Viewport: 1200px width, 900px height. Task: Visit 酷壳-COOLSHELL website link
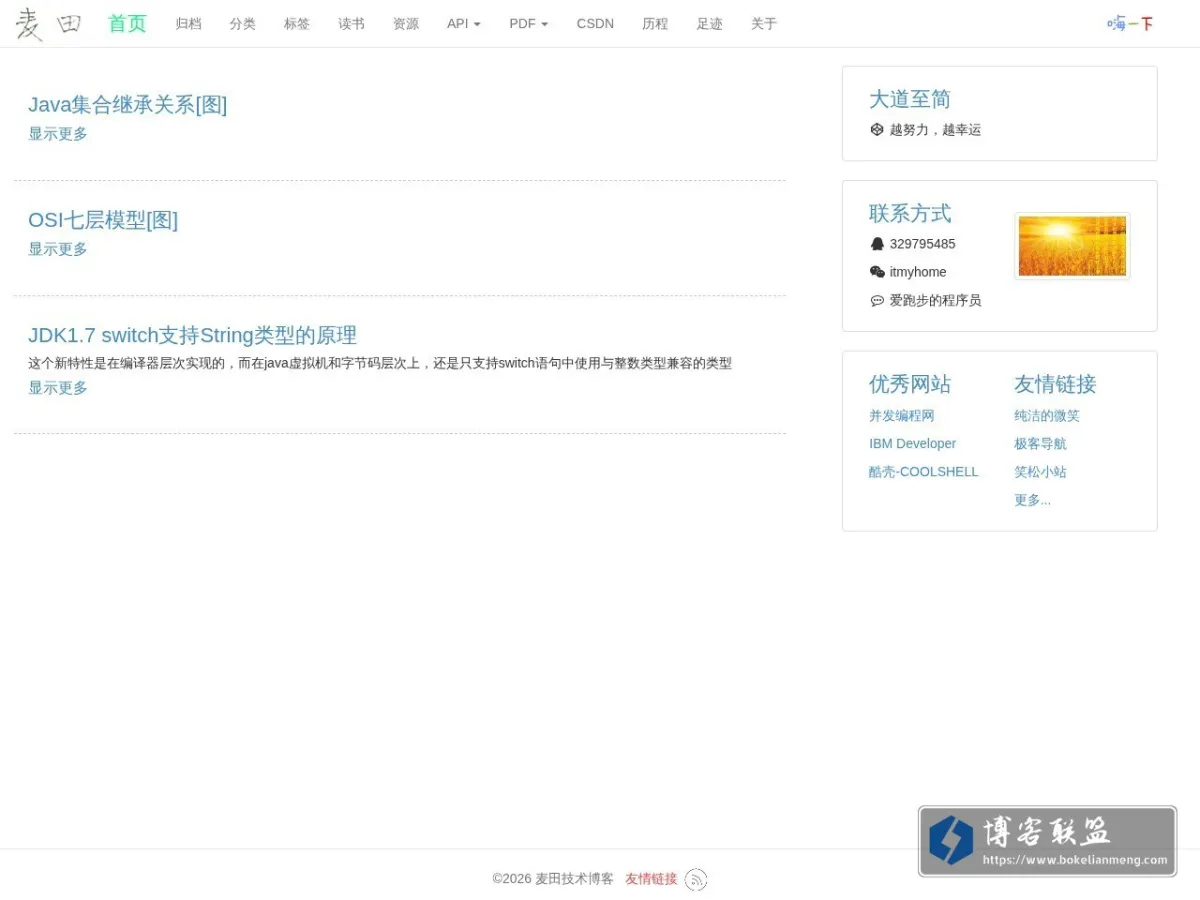click(923, 472)
